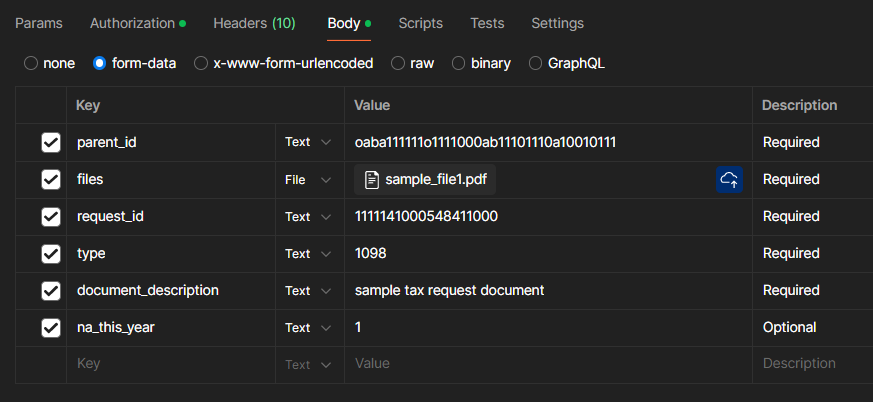Open the Text dropdown in empty Key row
Screen dimensions: 873x402
click(x=308, y=365)
